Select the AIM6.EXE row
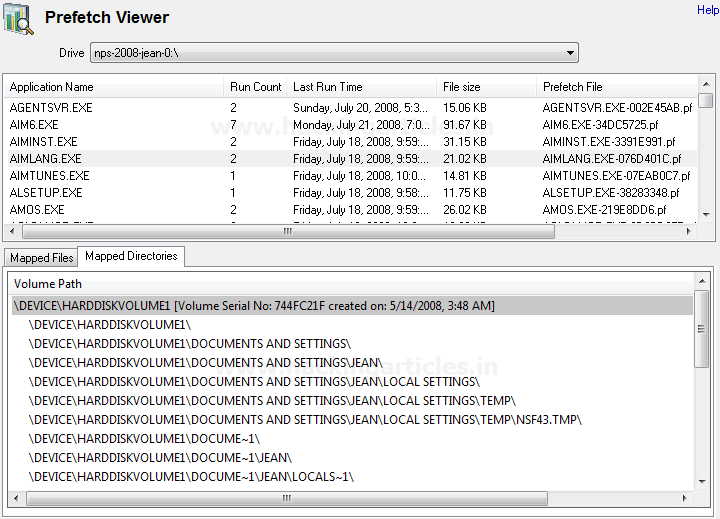This screenshot has width=720, height=519. 34,125
